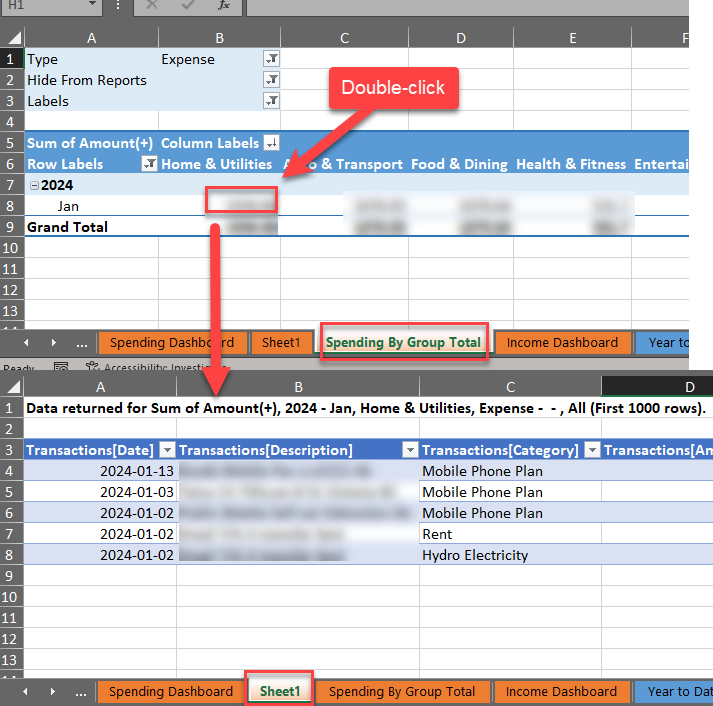This screenshot has height=706, width=713.
Task: Click the Cancel X icon in formula bar
Action: coord(152,6)
